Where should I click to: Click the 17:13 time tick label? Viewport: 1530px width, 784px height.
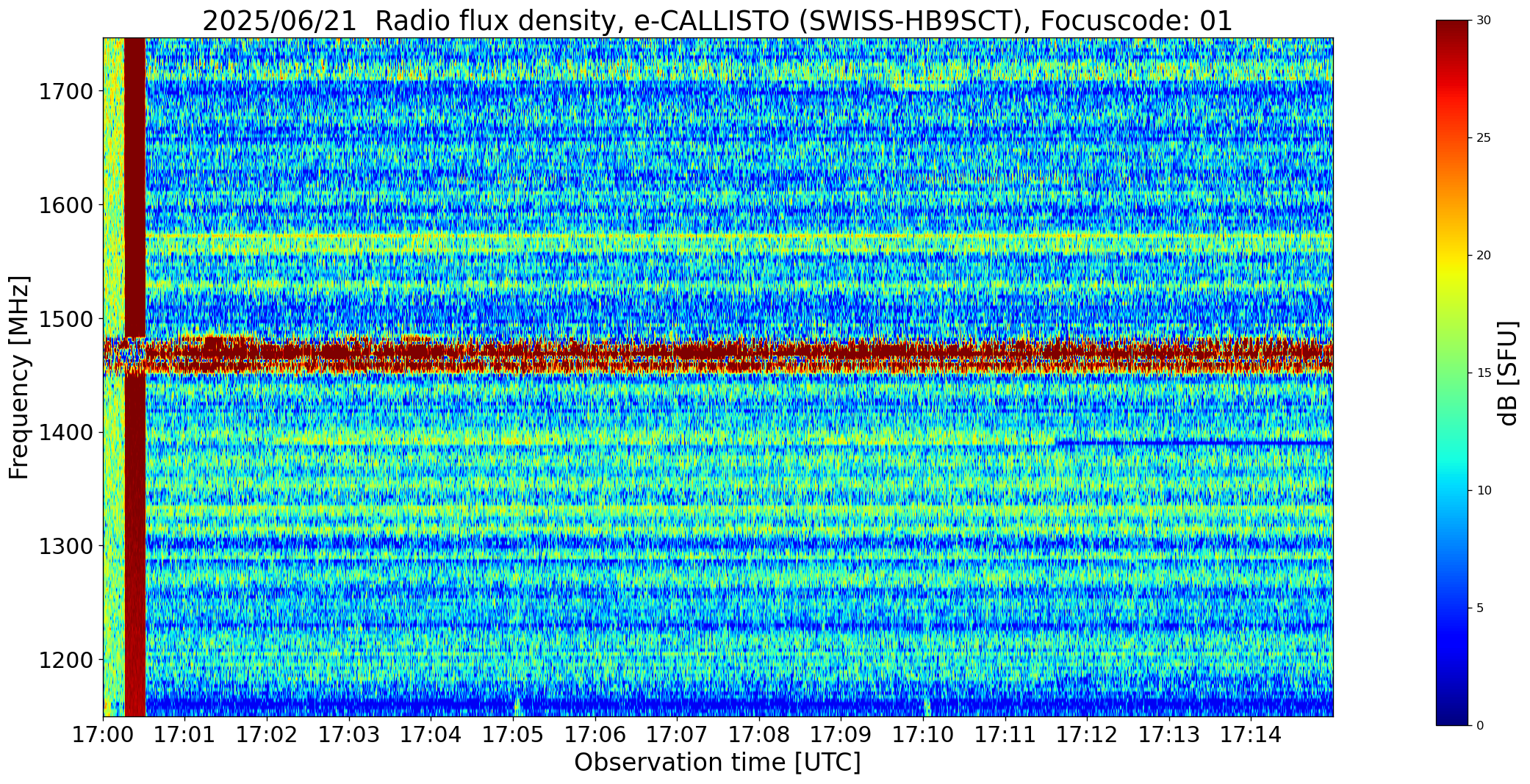[1169, 735]
